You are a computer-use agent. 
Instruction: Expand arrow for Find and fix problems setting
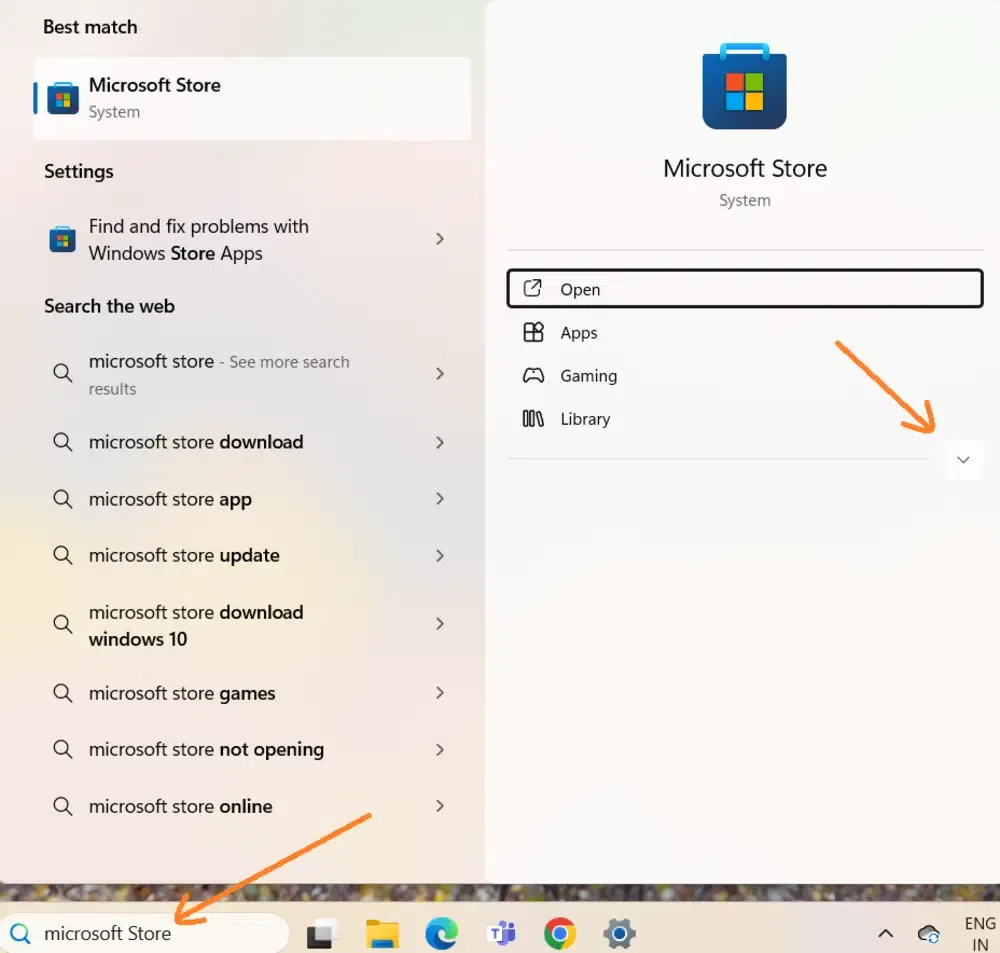pos(439,239)
